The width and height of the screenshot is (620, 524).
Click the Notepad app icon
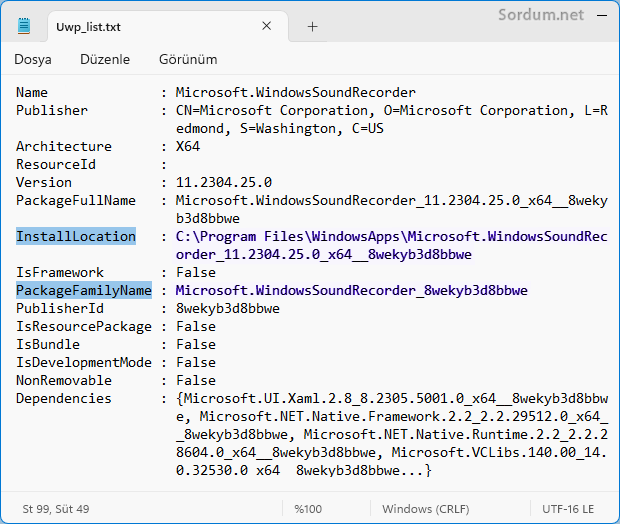tap(24, 26)
